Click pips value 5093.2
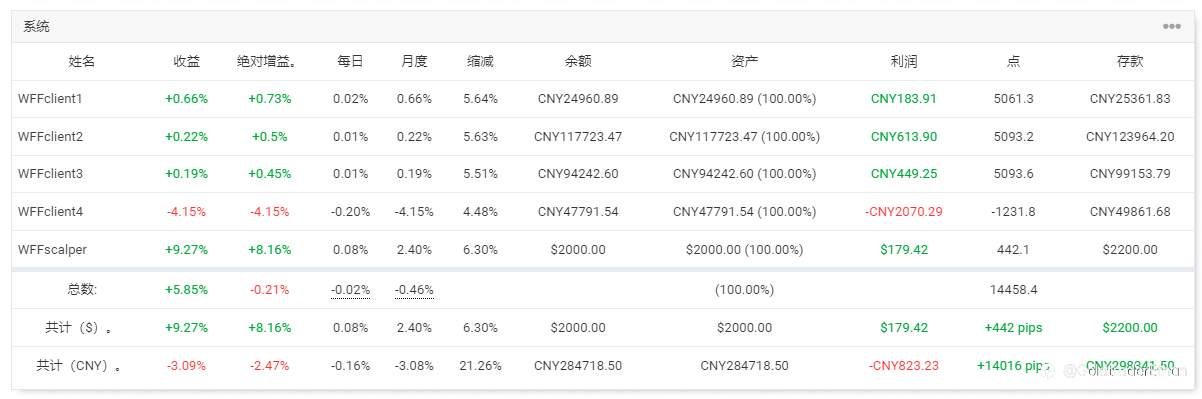Viewport: 1202px width, 399px height. tap(1014, 137)
